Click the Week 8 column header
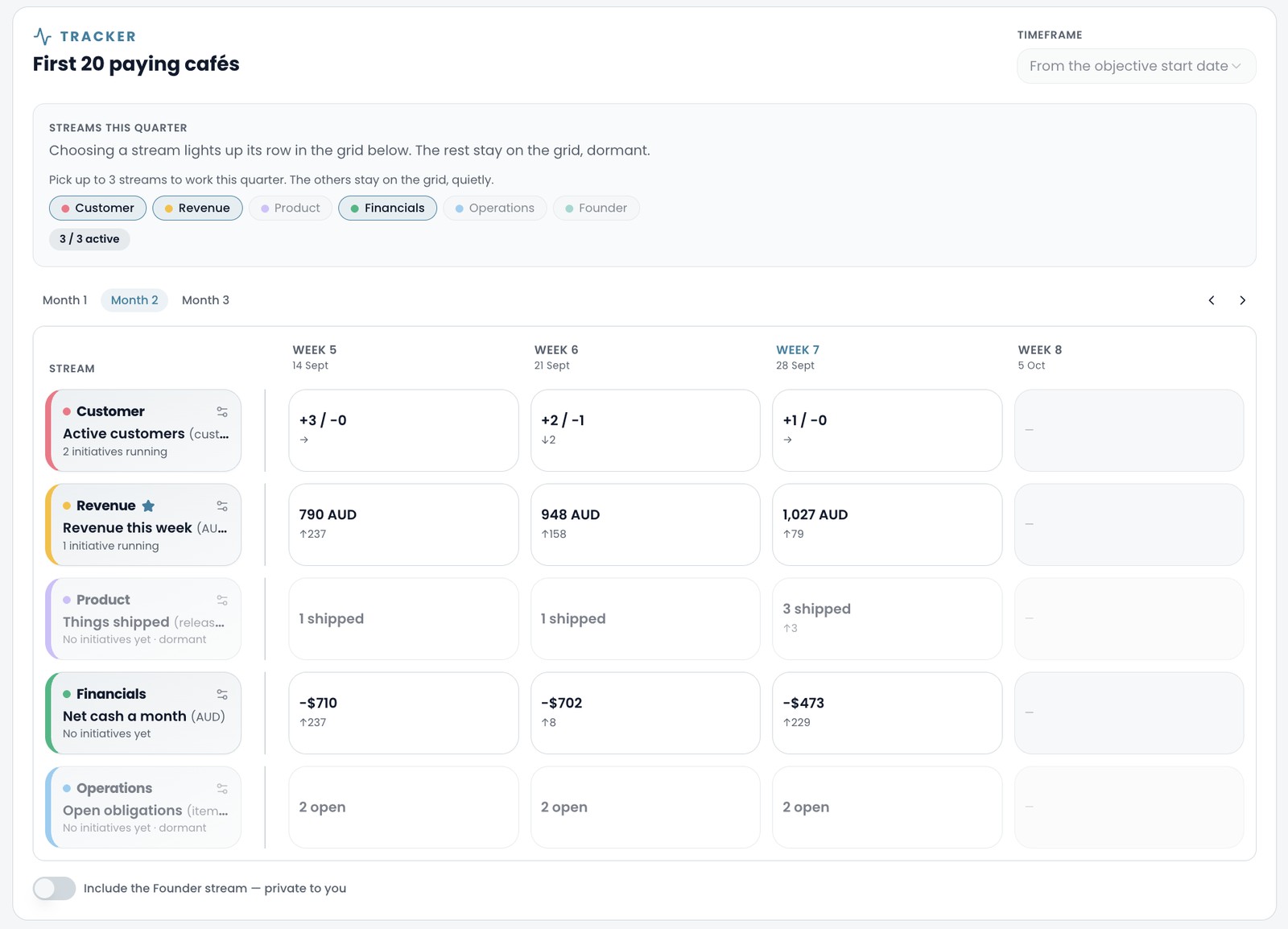Image resolution: width=1288 pixels, height=929 pixels. coord(1039,357)
